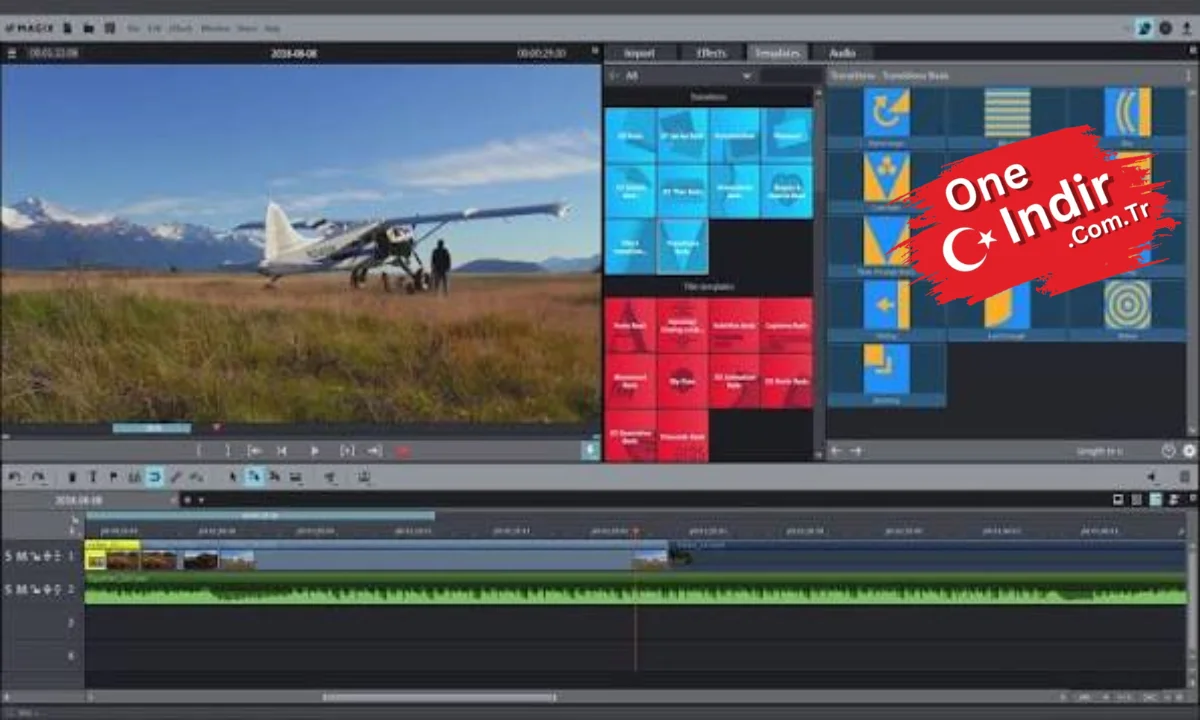Image resolution: width=1200 pixels, height=720 pixels.
Task: Open the Edit menu
Action: pos(156,28)
